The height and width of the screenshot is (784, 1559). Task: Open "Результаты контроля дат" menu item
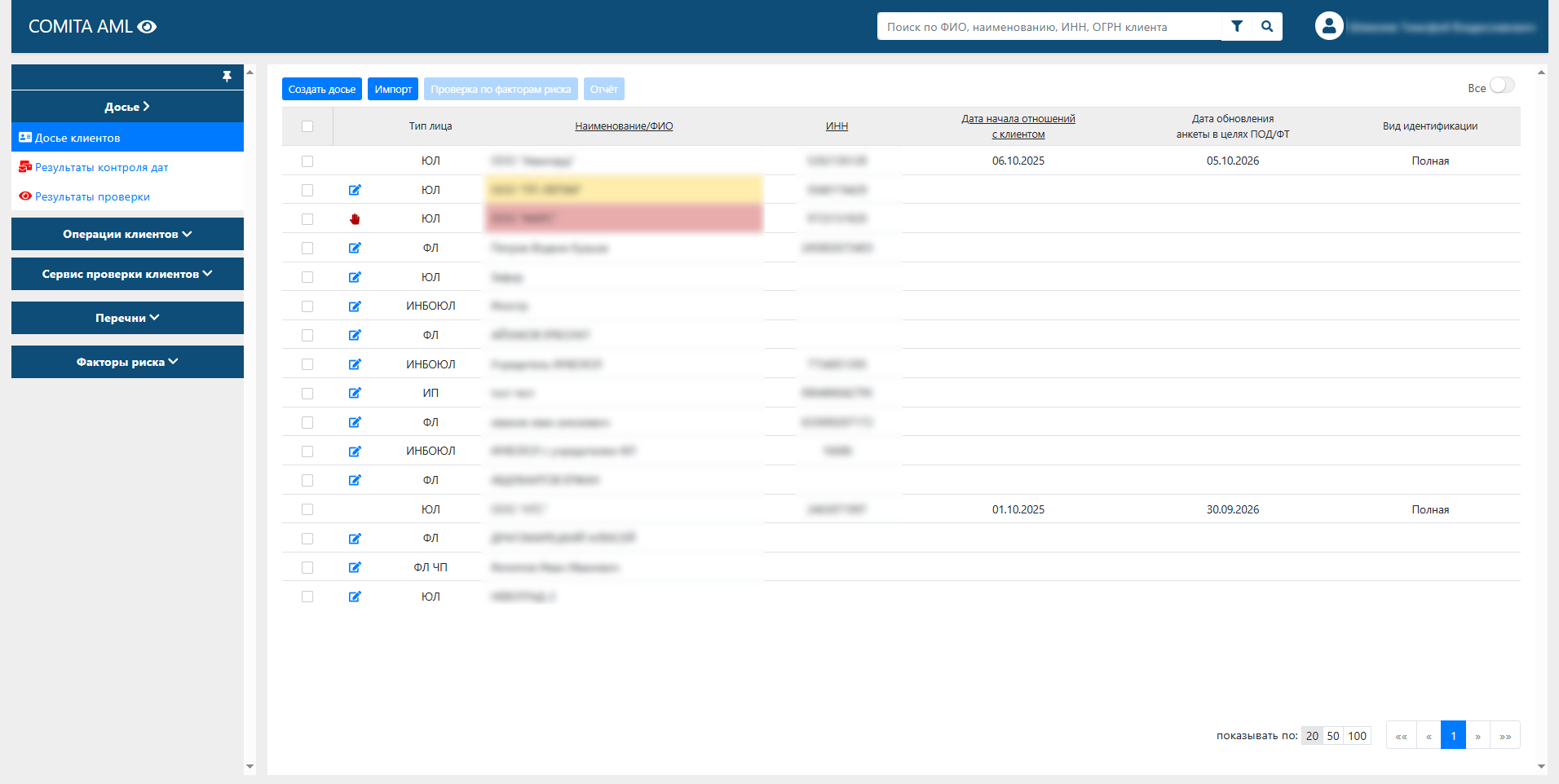click(101, 167)
